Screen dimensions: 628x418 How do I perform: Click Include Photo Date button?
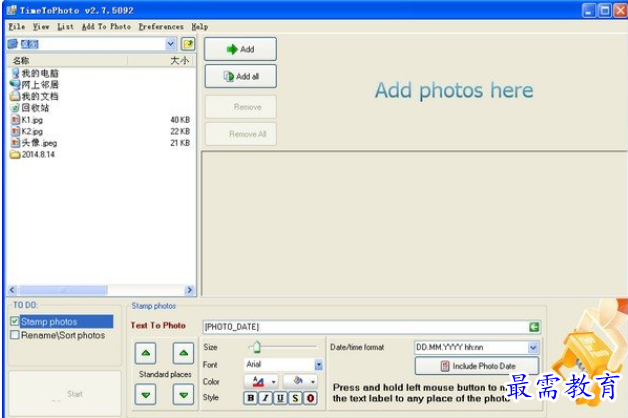click(477, 366)
